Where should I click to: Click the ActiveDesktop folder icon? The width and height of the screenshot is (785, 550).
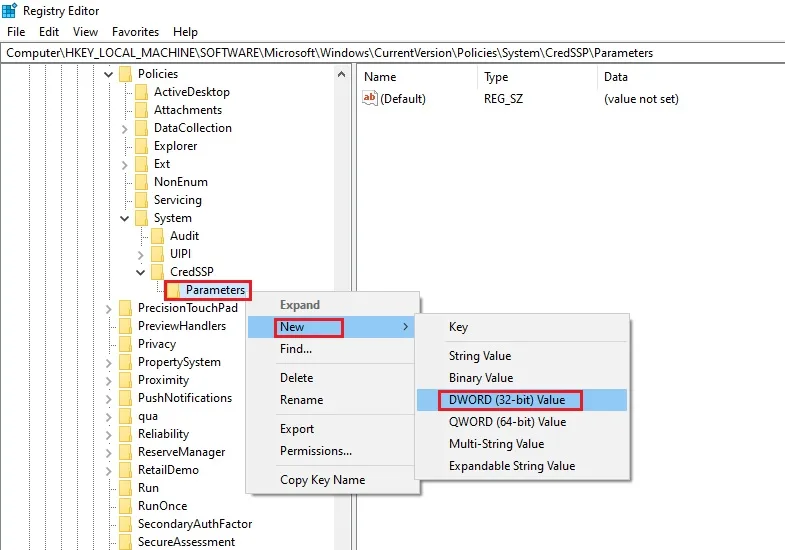click(x=142, y=92)
